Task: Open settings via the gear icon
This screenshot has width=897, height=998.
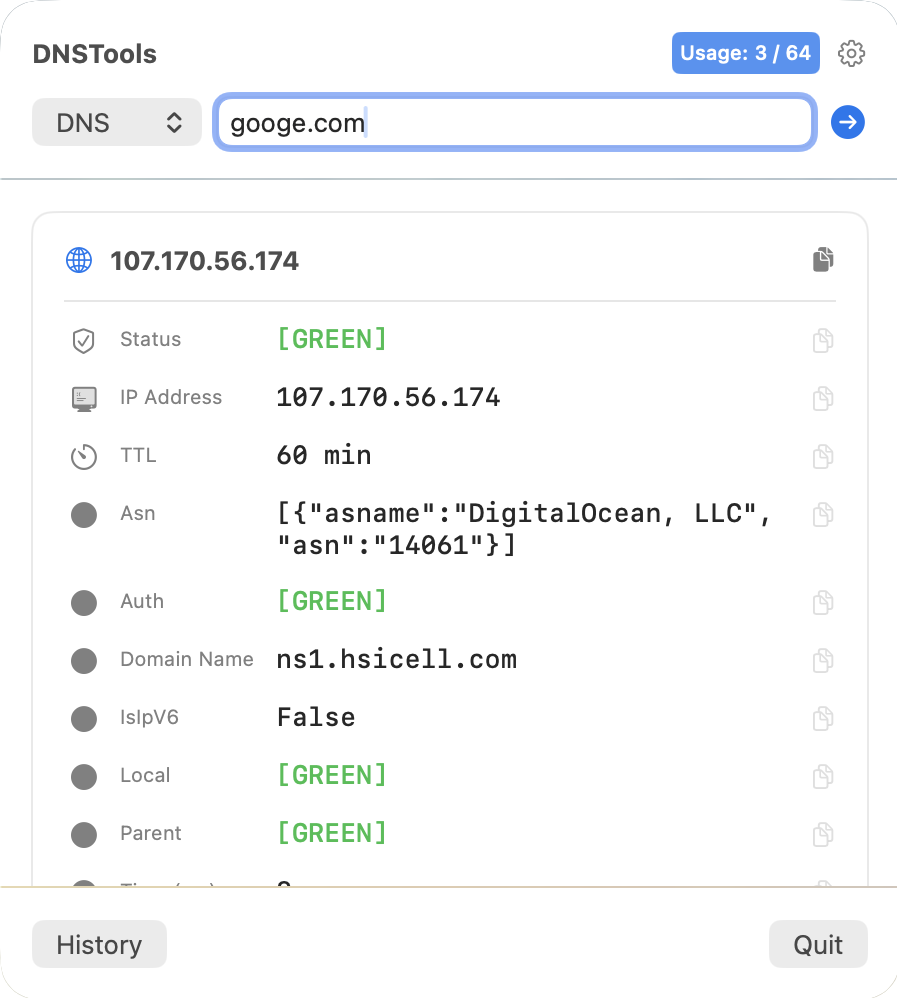Action: (x=851, y=54)
